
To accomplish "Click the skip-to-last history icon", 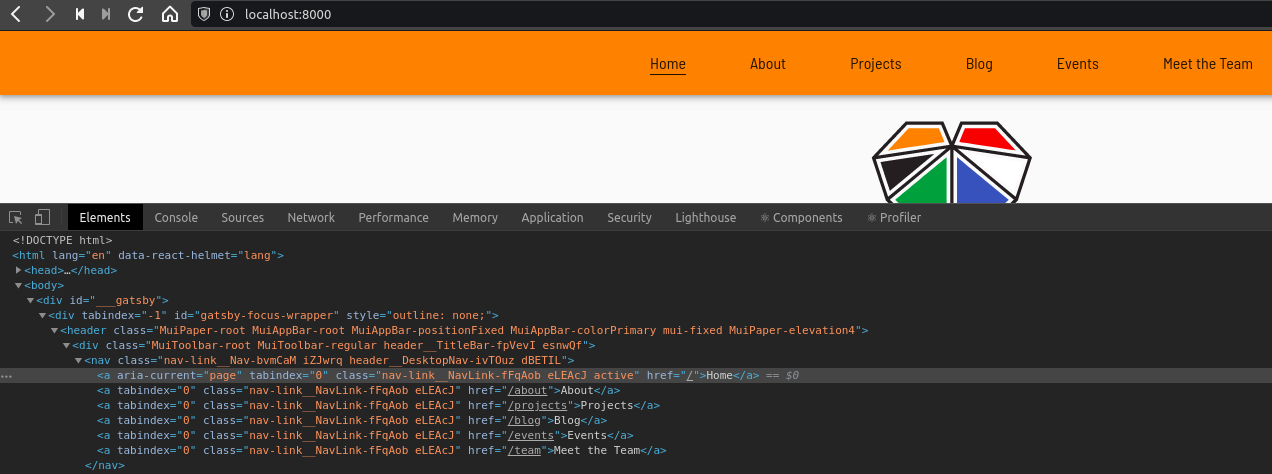I will [x=106, y=14].
